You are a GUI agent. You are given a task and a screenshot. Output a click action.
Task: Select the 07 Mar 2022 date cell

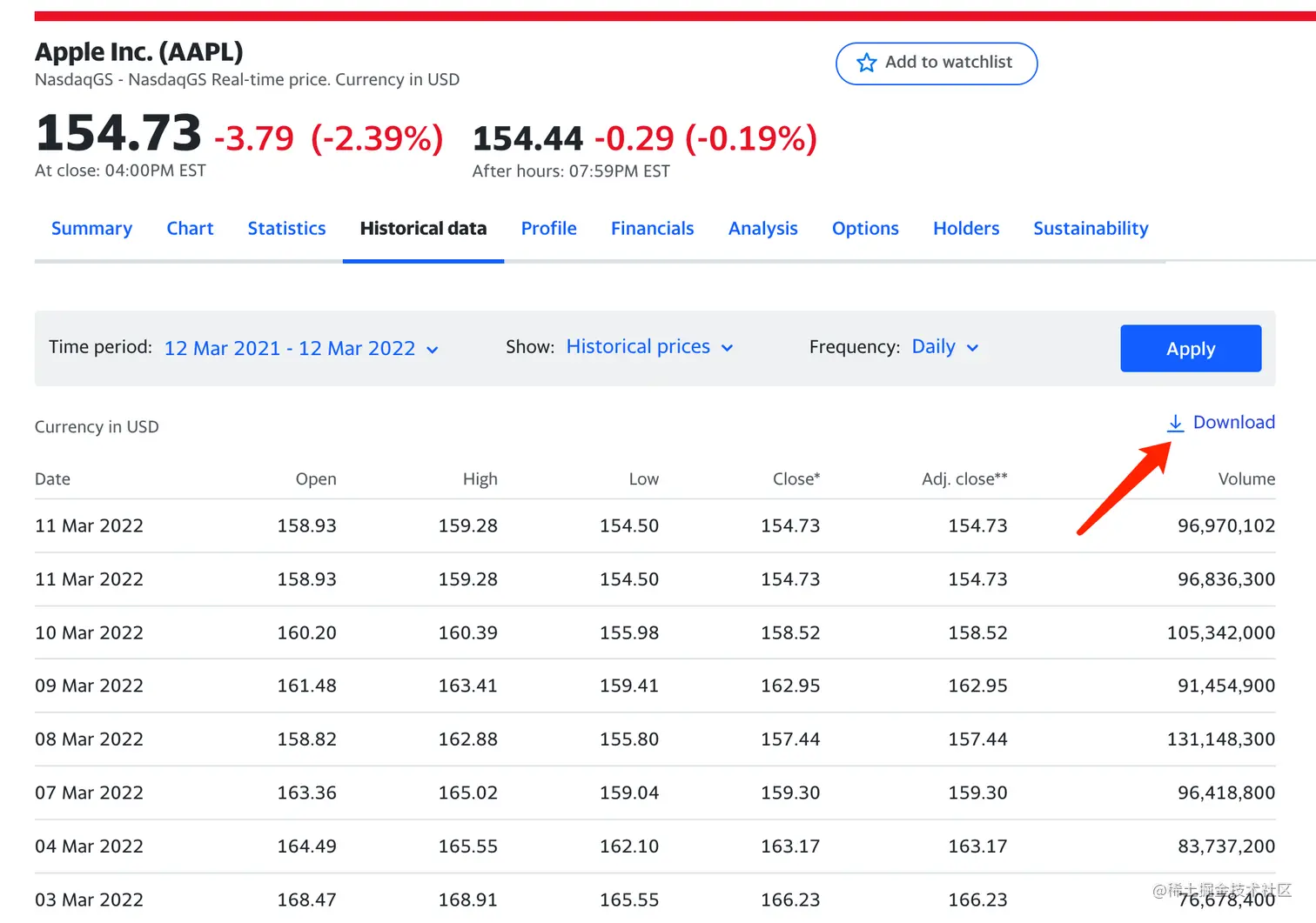point(89,793)
